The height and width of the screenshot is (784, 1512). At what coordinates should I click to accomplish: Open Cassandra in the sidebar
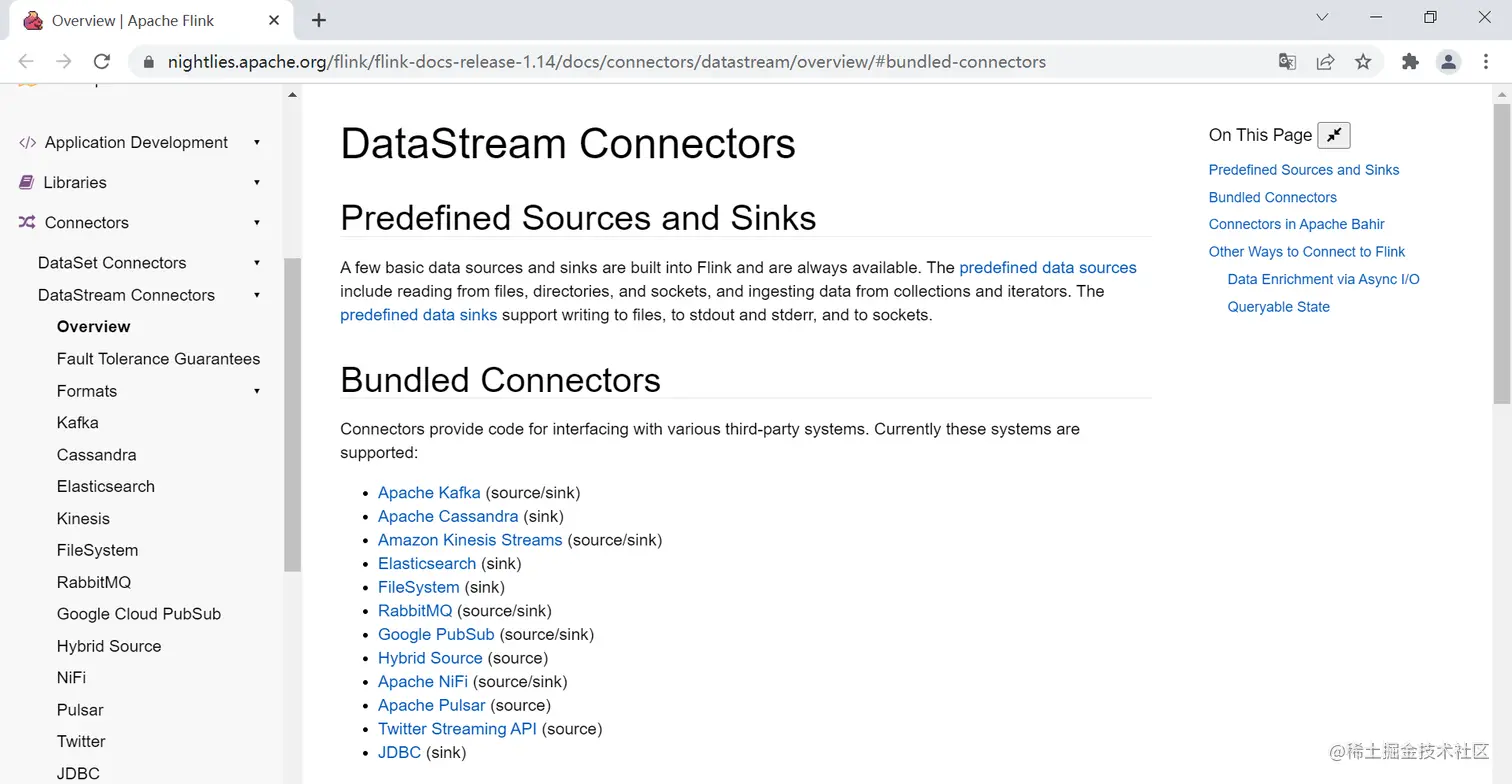coord(96,455)
